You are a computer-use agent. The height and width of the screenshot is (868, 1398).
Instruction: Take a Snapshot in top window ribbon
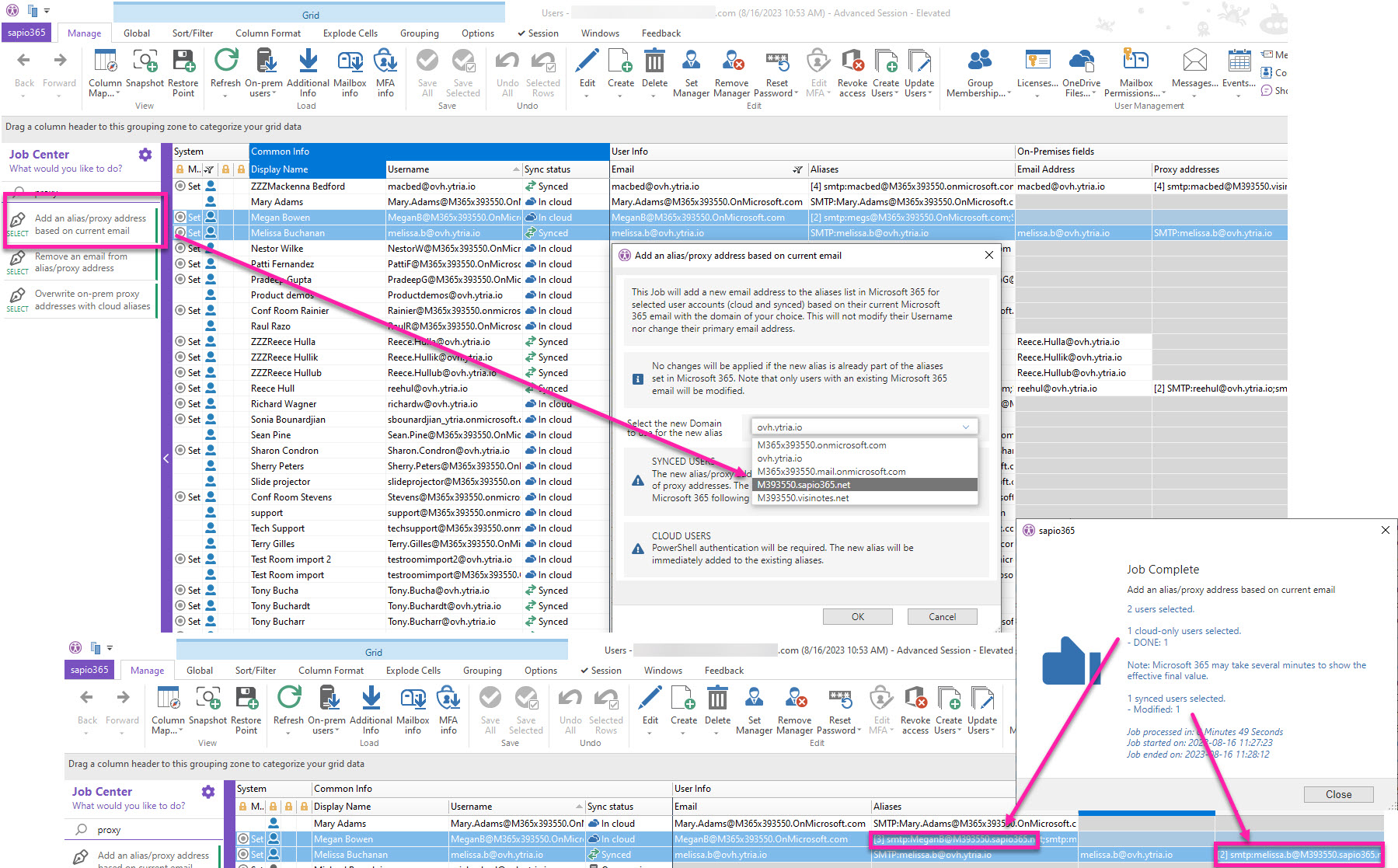(145, 68)
